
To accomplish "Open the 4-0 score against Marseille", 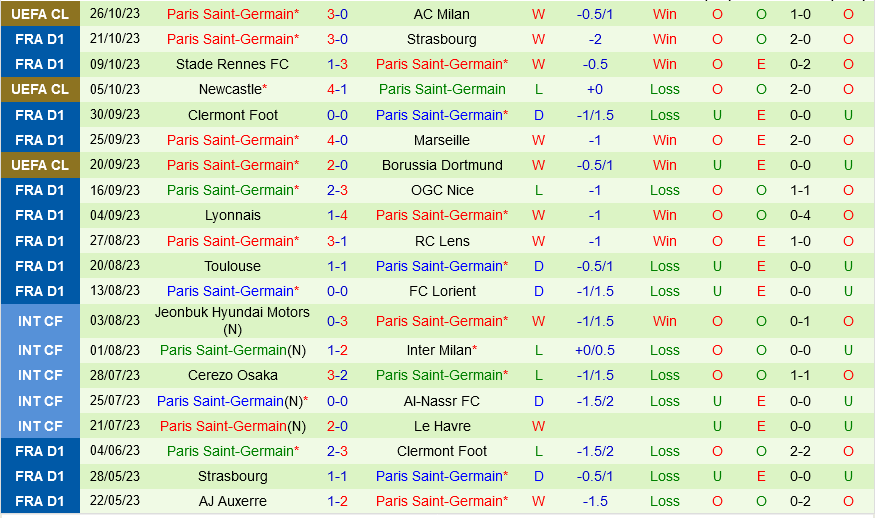I will 337,140.
